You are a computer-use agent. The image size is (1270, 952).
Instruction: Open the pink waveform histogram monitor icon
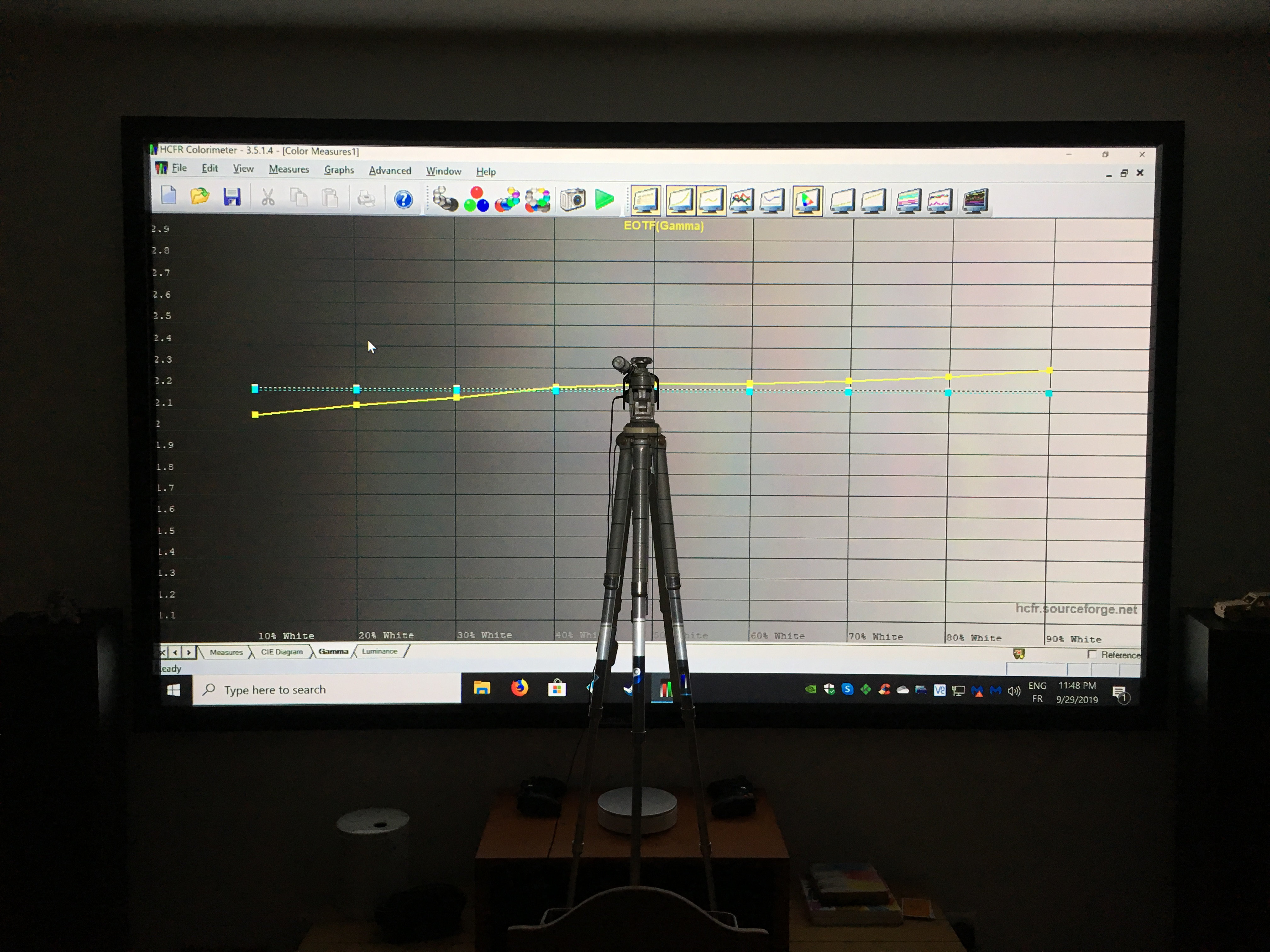click(x=940, y=201)
